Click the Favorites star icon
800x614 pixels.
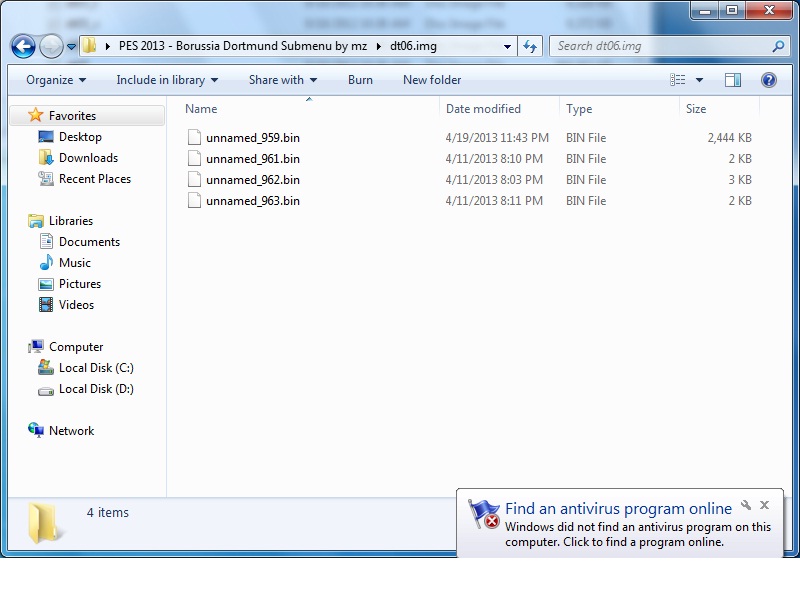pyautogui.click(x=36, y=115)
